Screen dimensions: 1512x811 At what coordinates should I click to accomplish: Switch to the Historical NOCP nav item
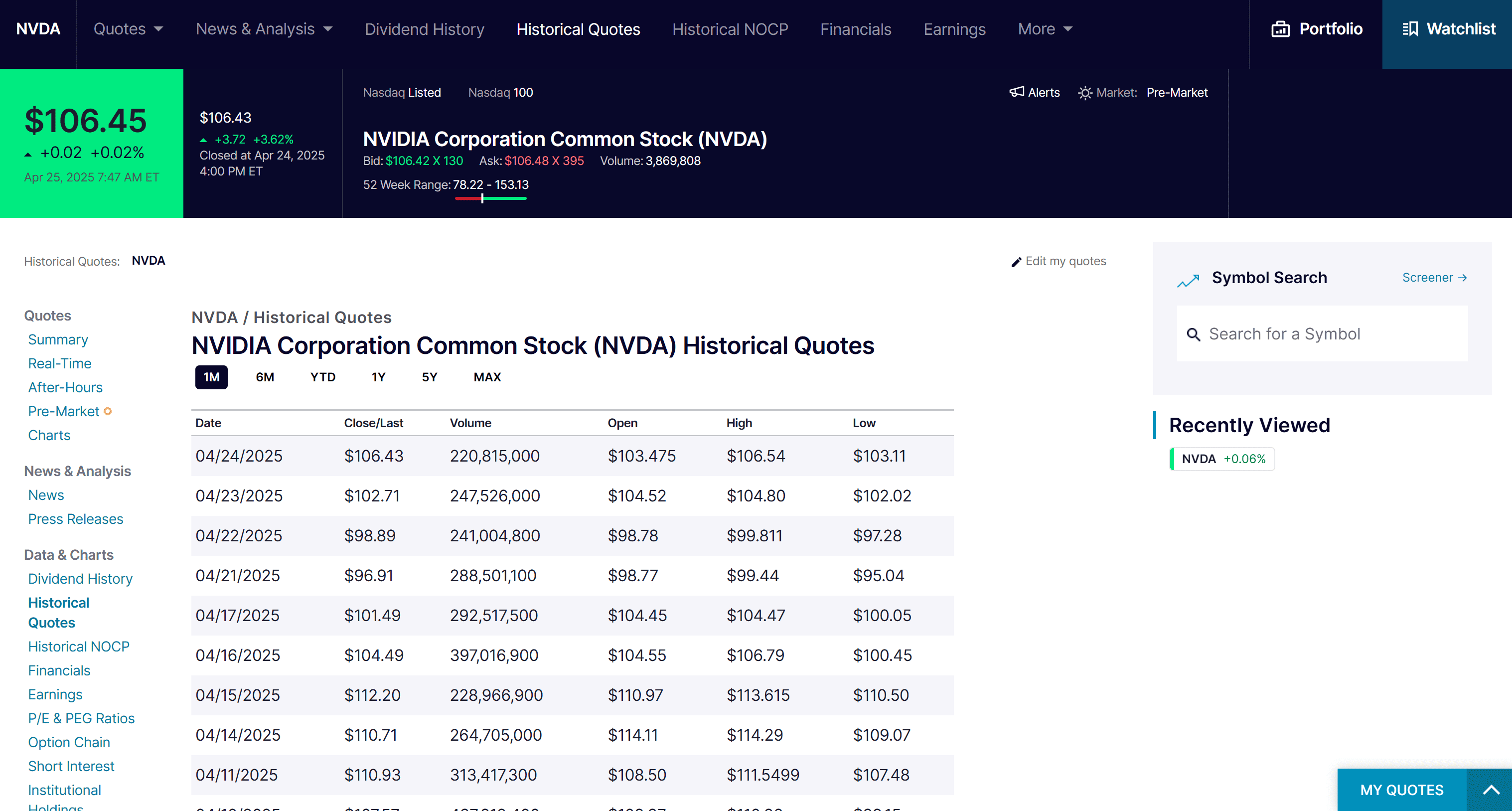click(x=730, y=29)
